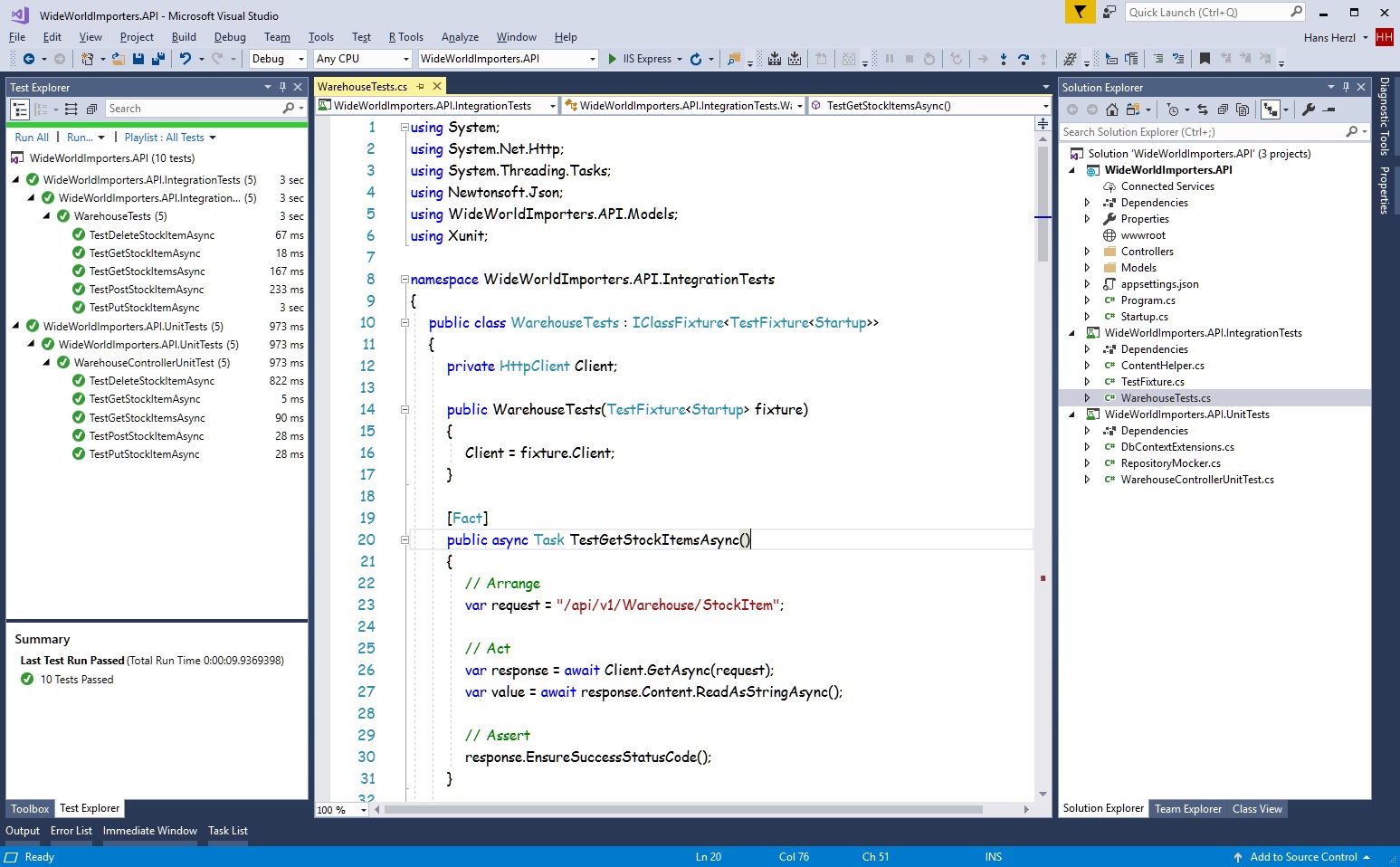This screenshot has width=1400, height=867.
Task: Click the Add to Source Control button
Action: click(x=1302, y=857)
